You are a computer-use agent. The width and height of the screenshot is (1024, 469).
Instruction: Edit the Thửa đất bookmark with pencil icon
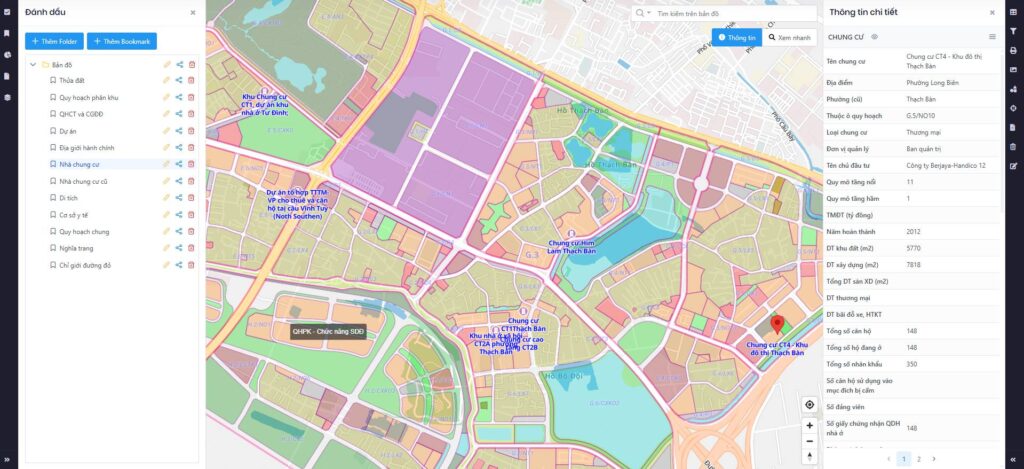pos(167,80)
